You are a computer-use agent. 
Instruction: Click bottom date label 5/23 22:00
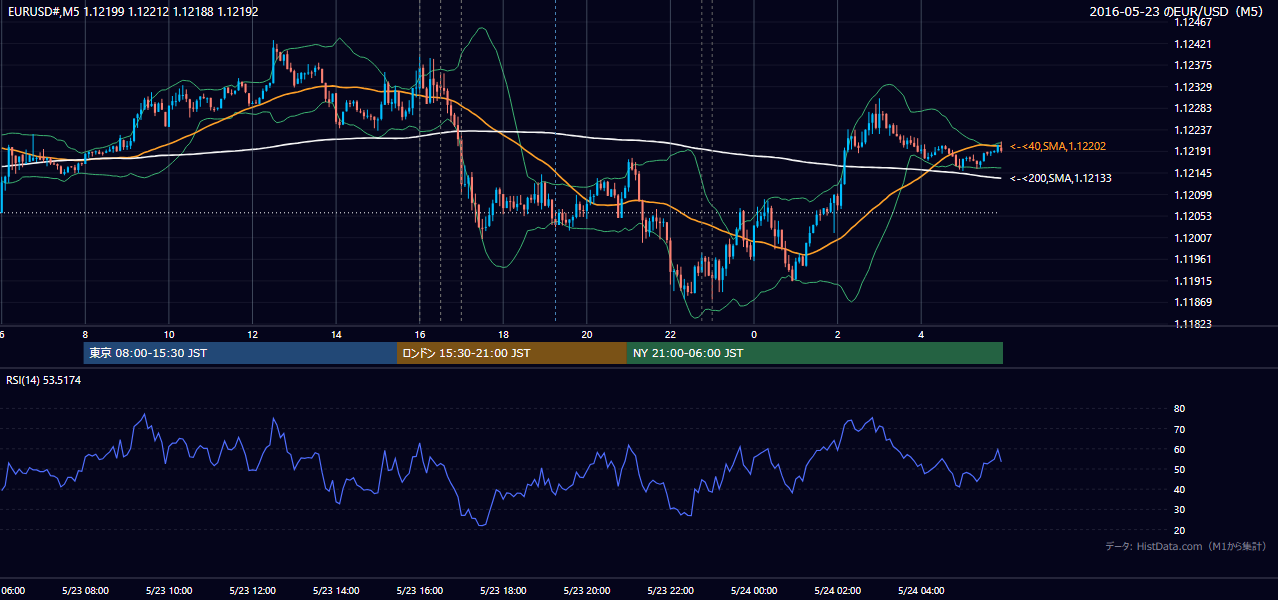(670, 591)
